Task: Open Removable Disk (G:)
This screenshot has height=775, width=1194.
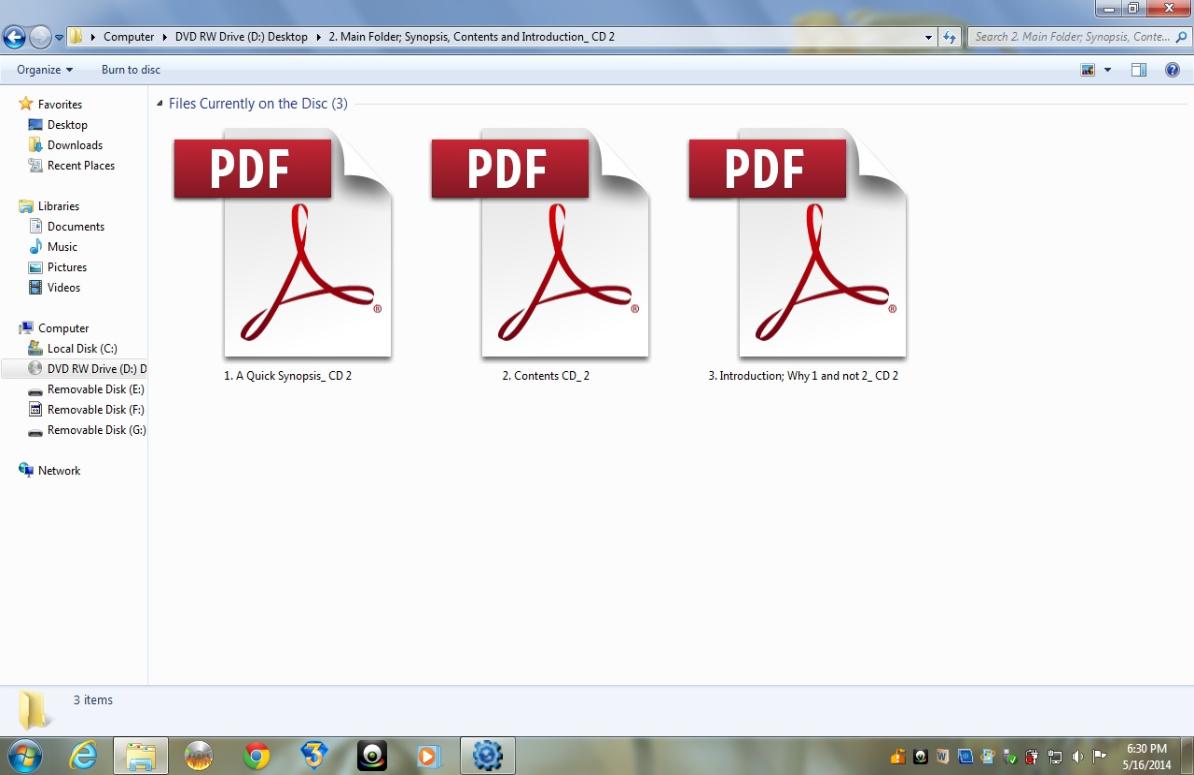Action: coord(95,430)
